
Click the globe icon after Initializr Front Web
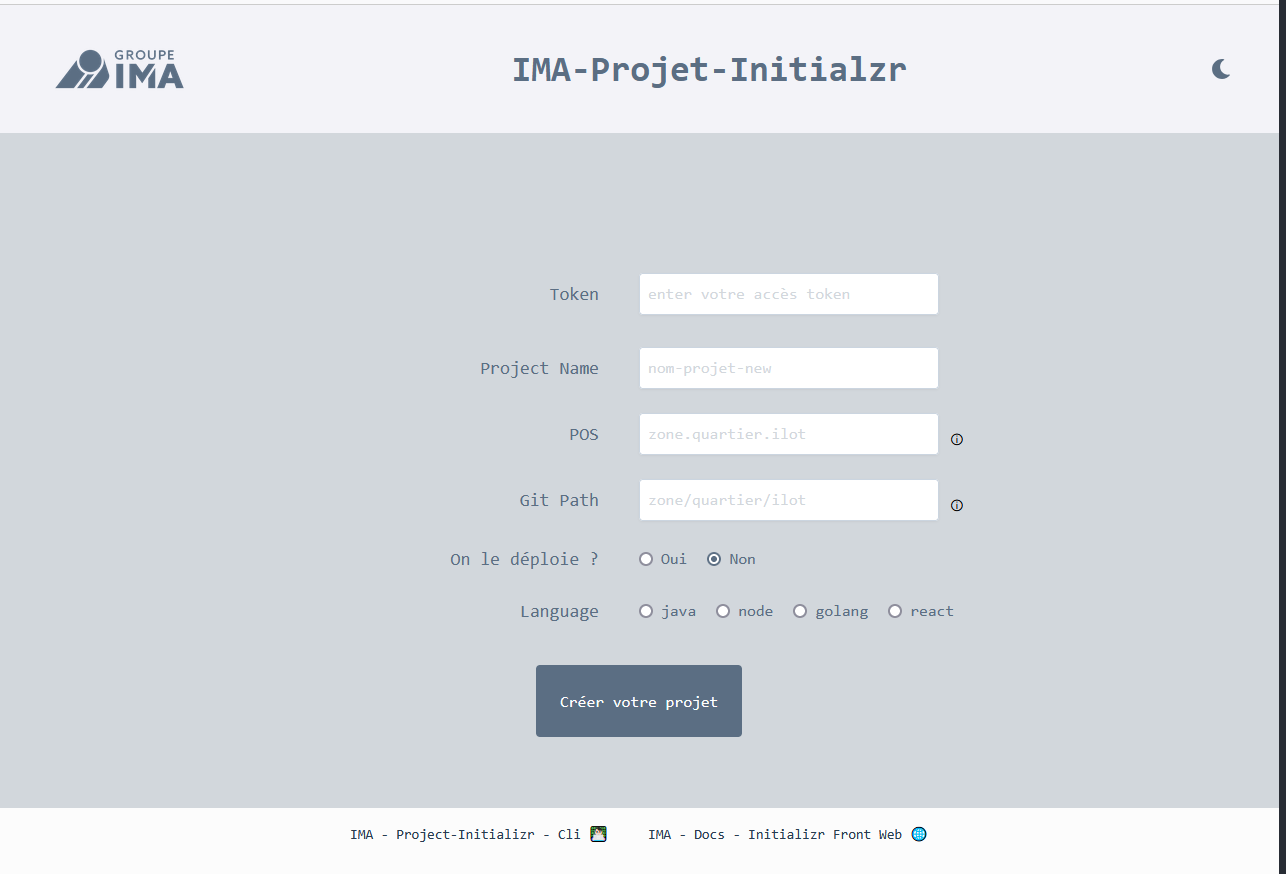click(x=919, y=834)
